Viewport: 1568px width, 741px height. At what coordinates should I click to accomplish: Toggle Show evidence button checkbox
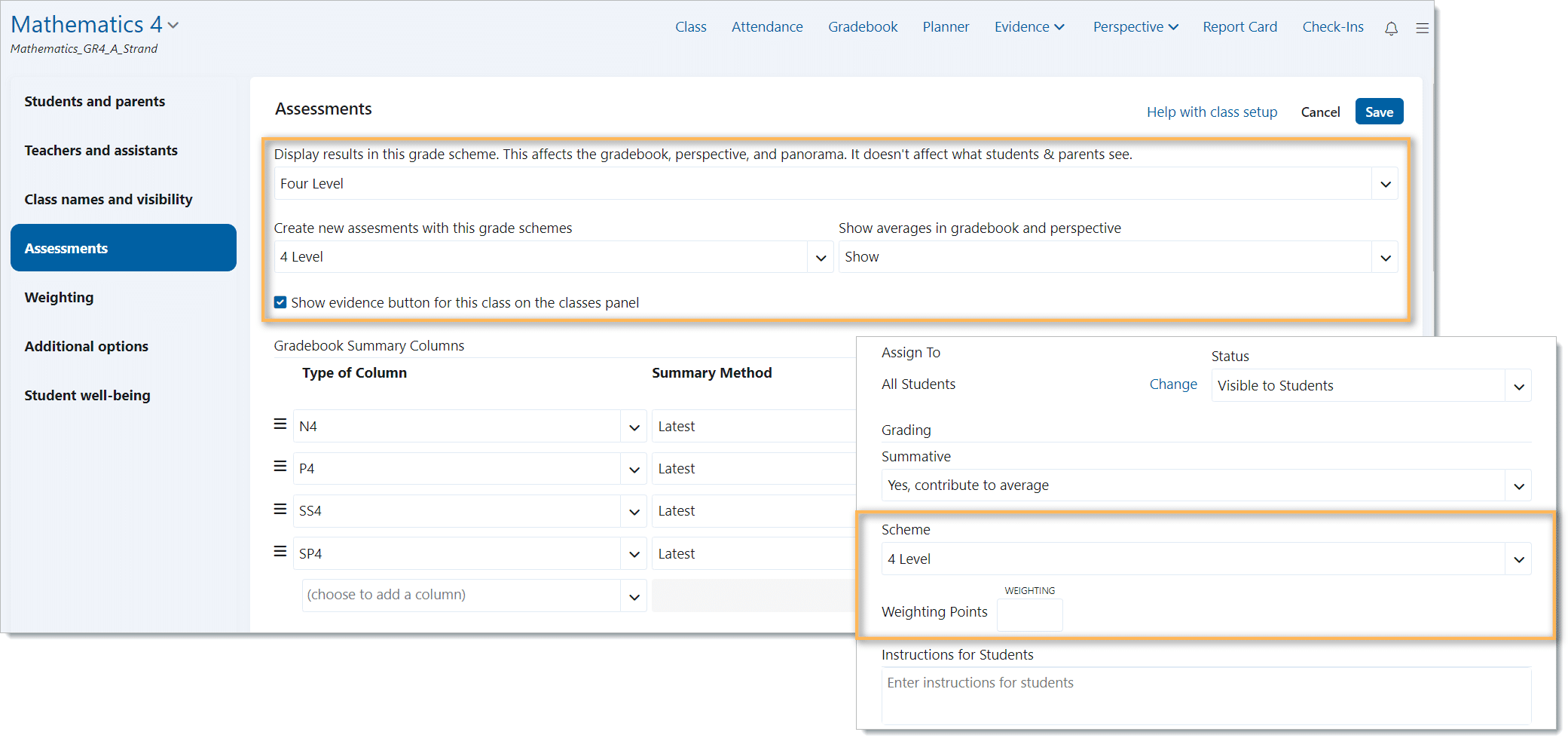click(280, 302)
